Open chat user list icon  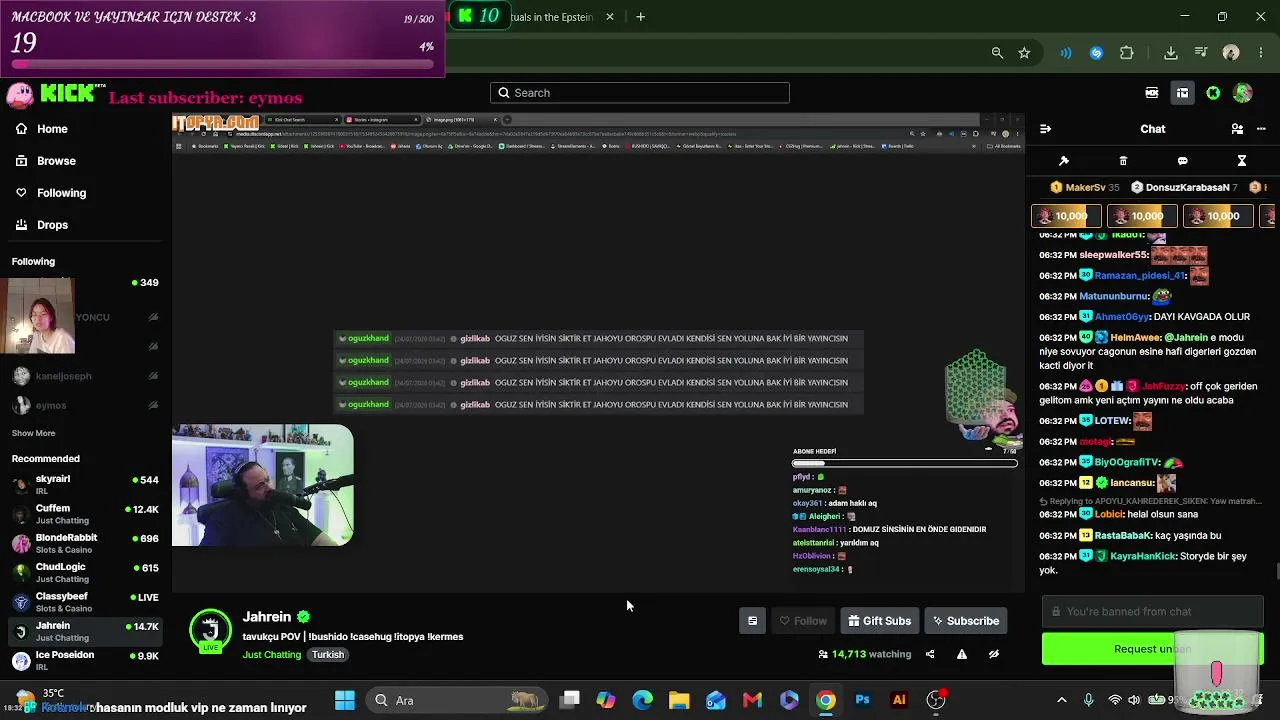coord(1237,129)
